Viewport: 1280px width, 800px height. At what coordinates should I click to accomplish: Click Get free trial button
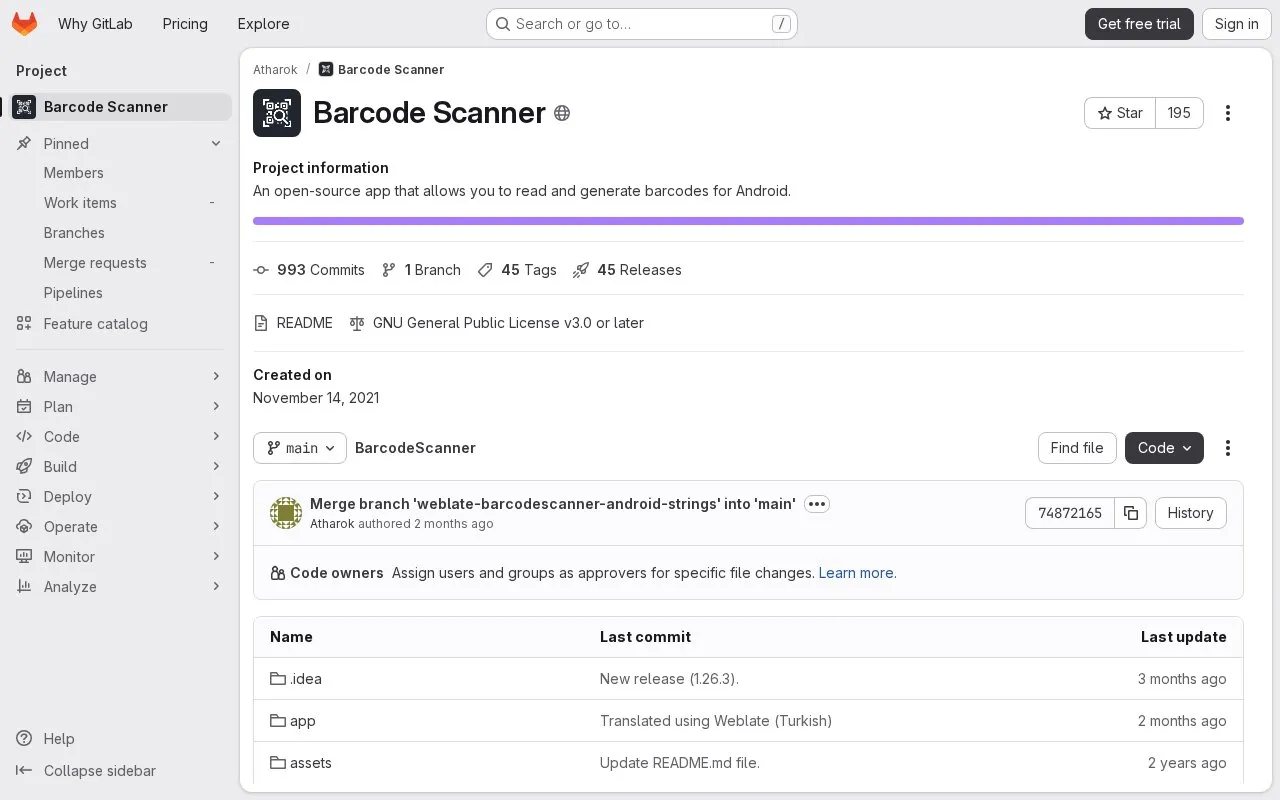click(x=1139, y=24)
